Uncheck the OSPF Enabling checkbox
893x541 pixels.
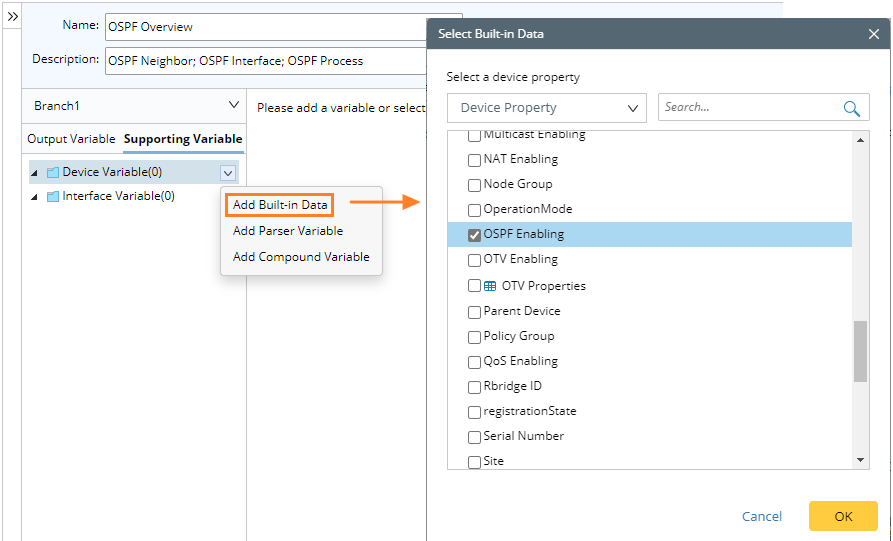[x=475, y=235]
